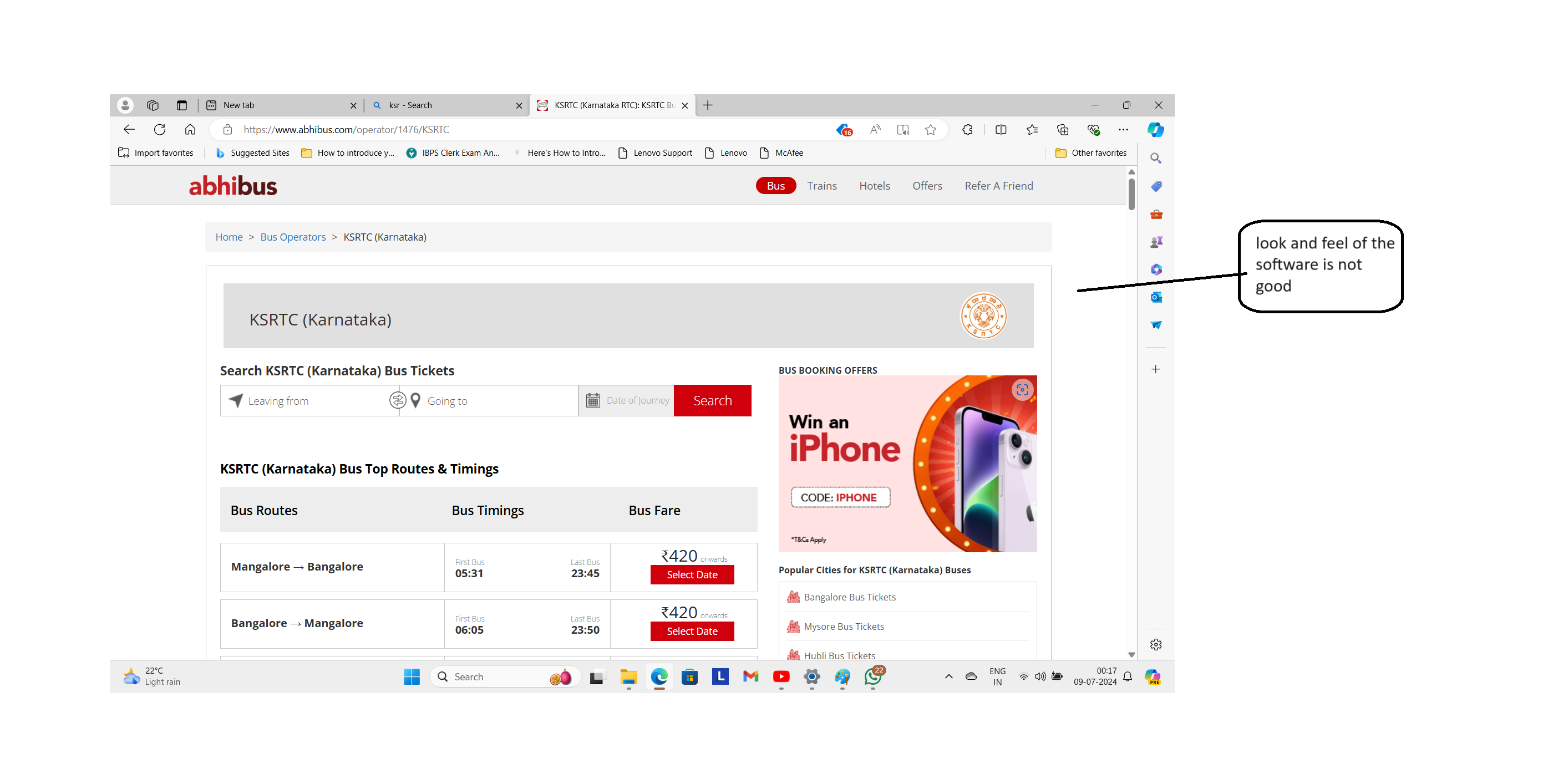The width and height of the screenshot is (1543, 784).
Task: Switch to the New tab tab
Action: tap(282, 105)
